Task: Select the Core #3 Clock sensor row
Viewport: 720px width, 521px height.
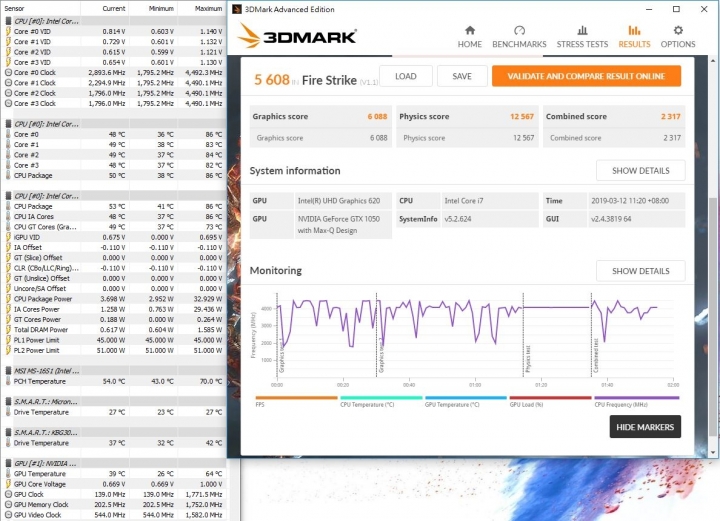Action: tap(113, 103)
